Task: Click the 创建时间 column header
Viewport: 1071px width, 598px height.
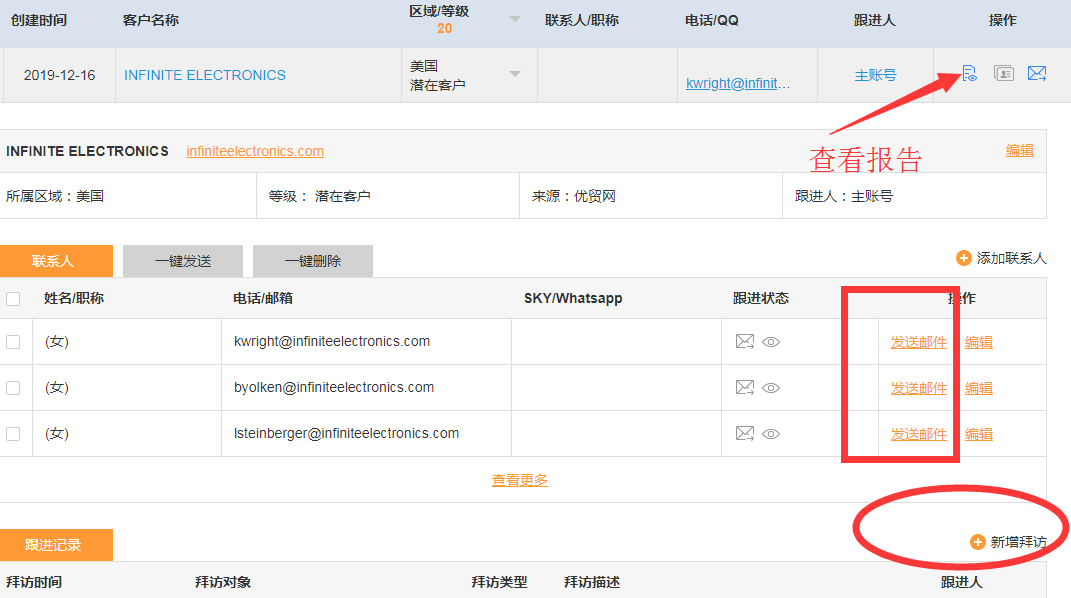Action: click(39, 20)
